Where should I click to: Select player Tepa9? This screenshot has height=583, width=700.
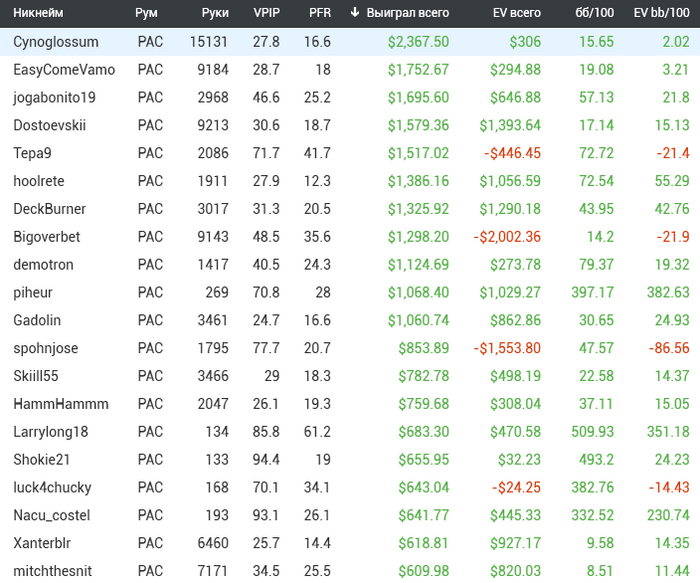pyautogui.click(x=33, y=153)
